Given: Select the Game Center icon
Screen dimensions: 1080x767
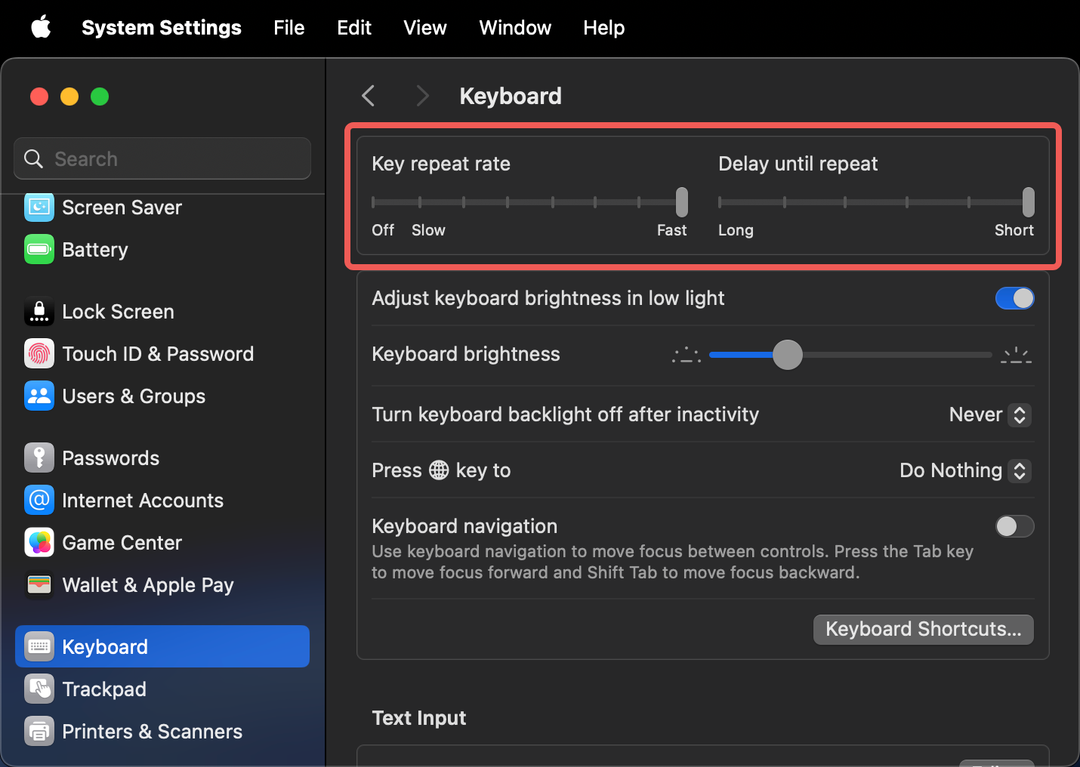Looking at the screenshot, I should (x=39, y=543).
